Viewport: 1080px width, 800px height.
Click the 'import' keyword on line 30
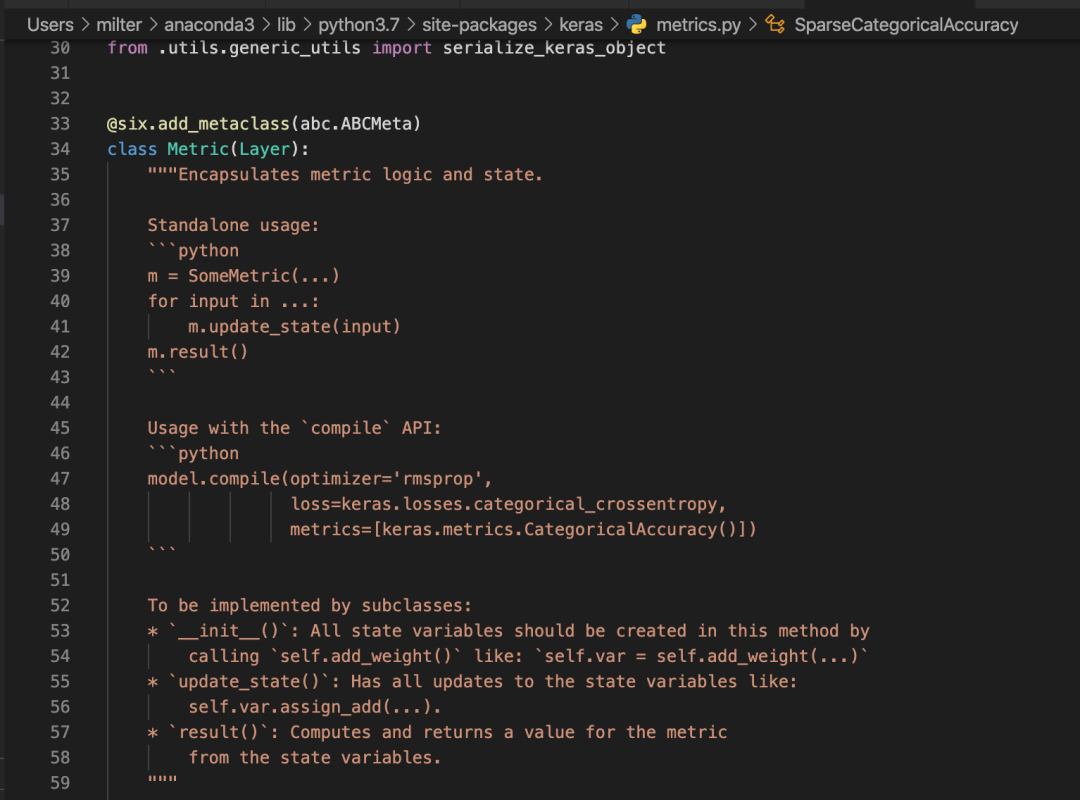[x=402, y=48]
